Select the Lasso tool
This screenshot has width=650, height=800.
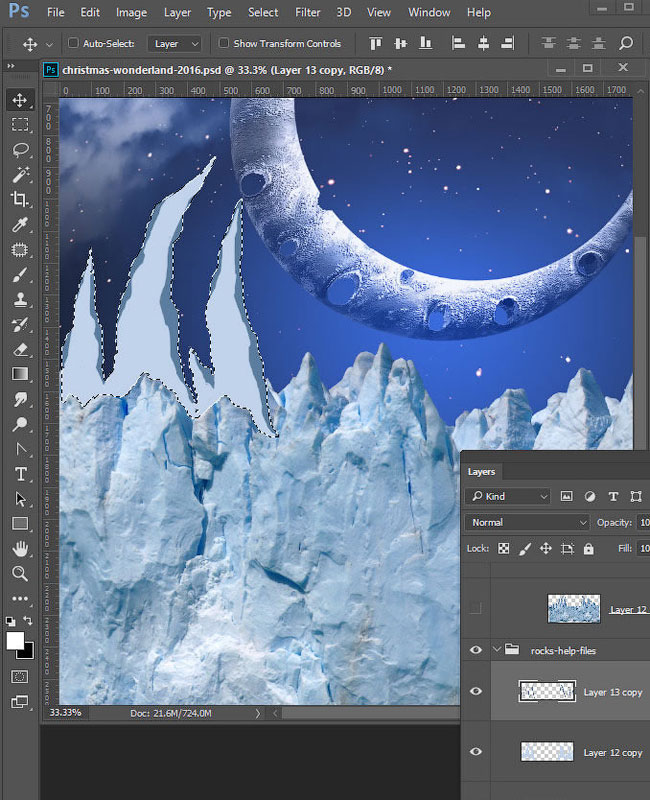[x=20, y=149]
